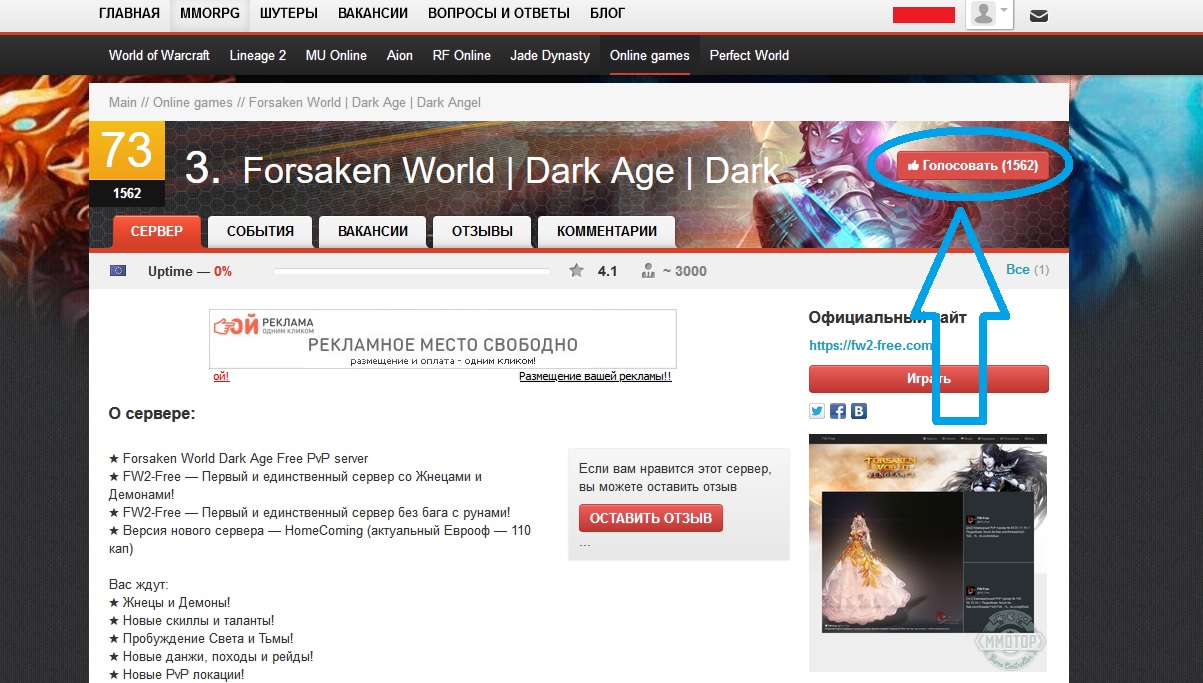Go to MU Online category
The image size is (1203, 683).
click(x=336, y=55)
